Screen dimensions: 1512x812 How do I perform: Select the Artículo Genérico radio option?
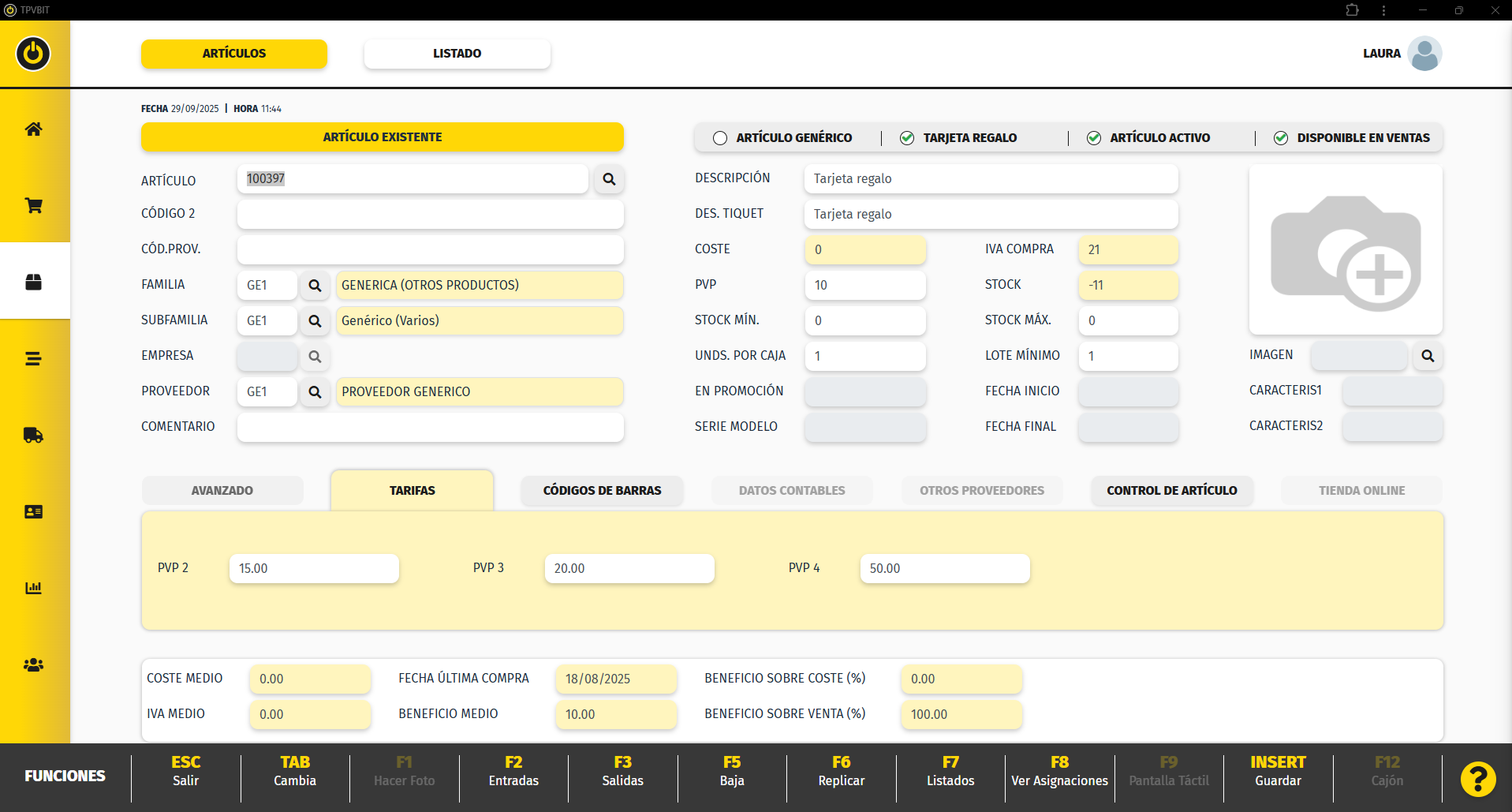(720, 138)
